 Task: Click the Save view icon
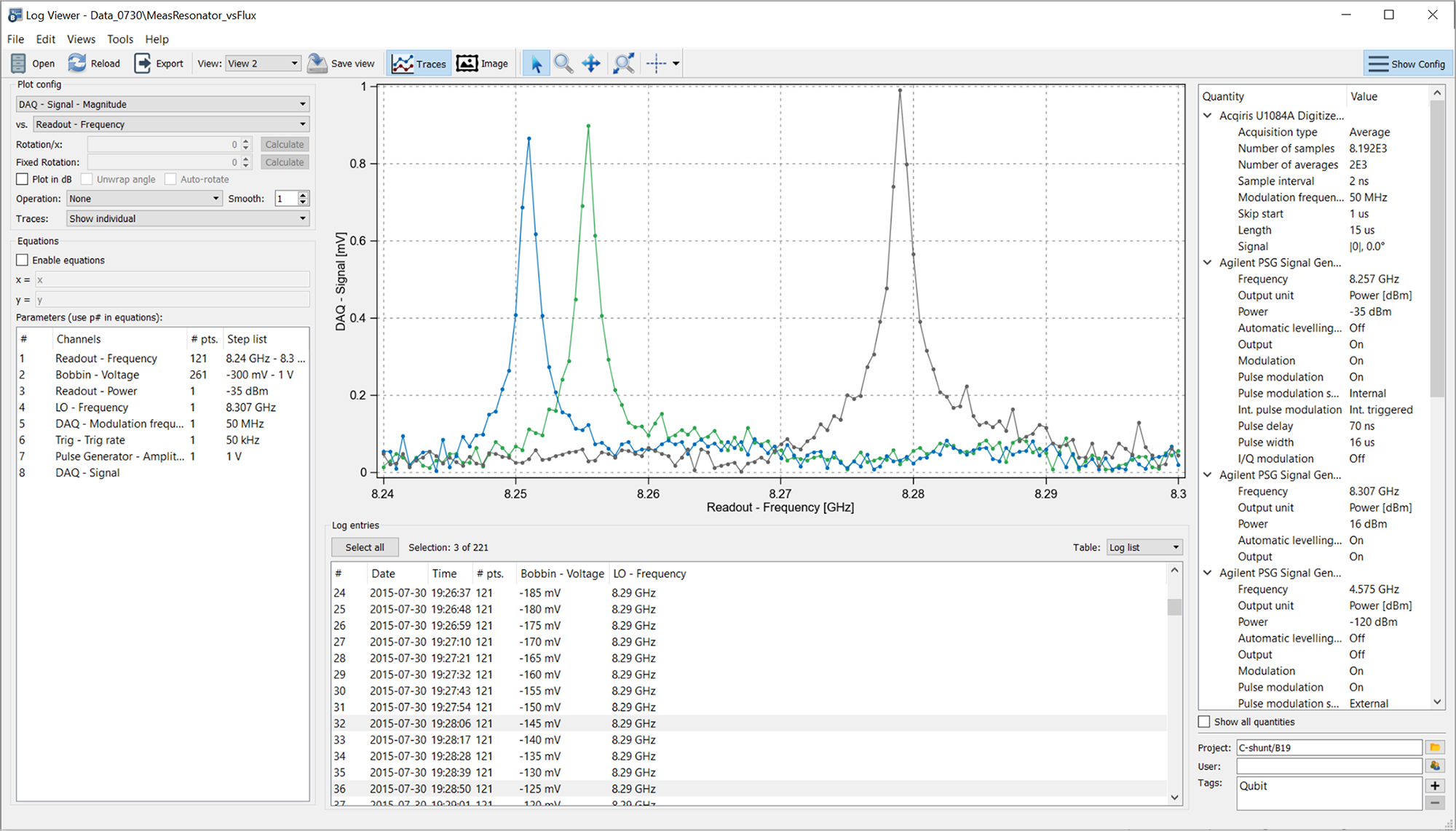click(x=317, y=63)
